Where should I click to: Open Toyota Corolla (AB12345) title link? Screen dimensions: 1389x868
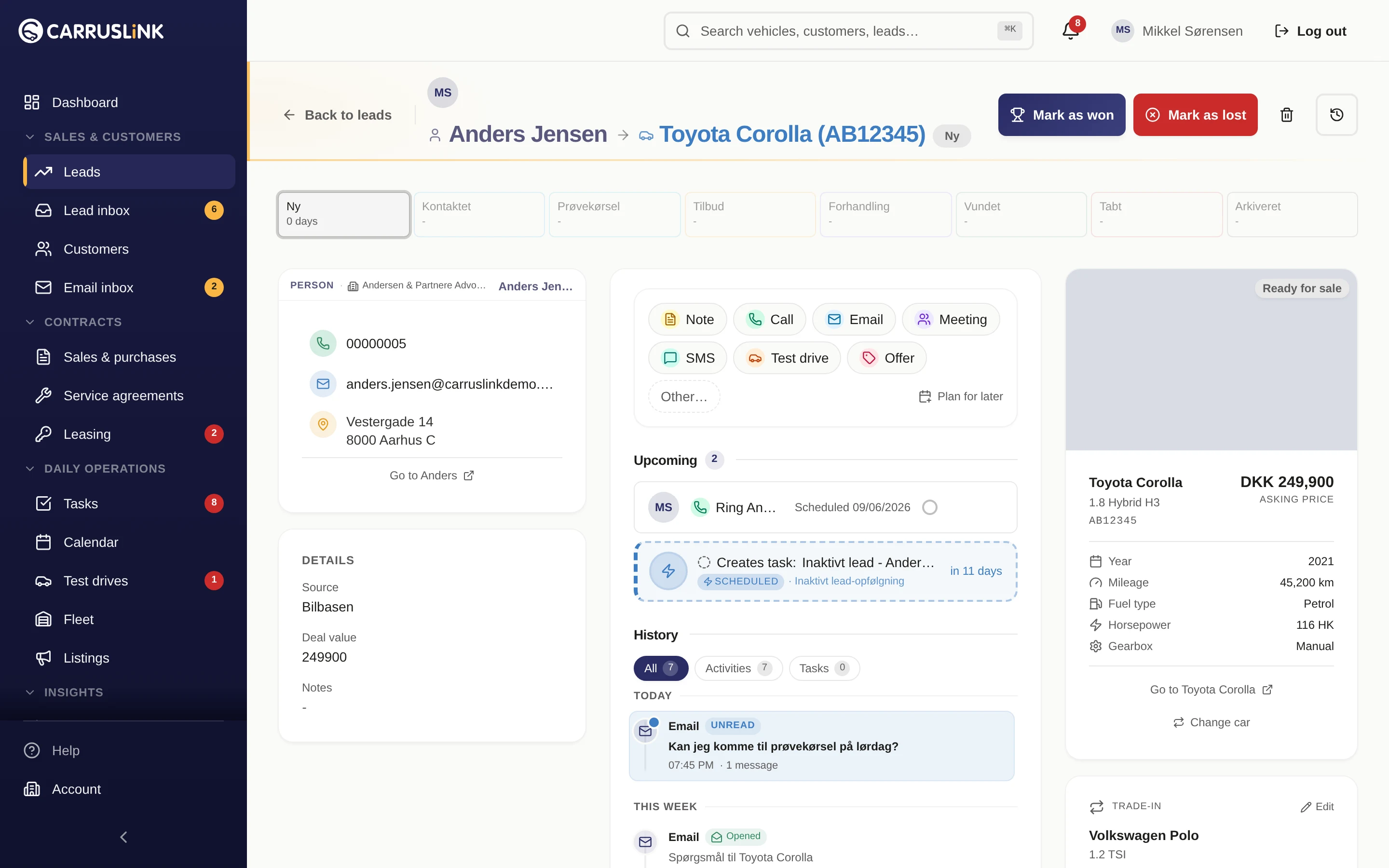(792, 135)
